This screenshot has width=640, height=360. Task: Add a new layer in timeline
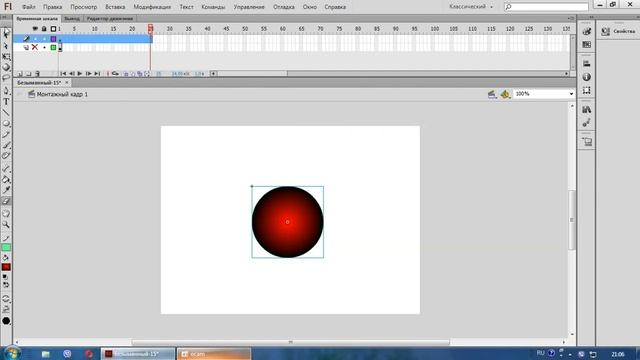[x=20, y=74]
